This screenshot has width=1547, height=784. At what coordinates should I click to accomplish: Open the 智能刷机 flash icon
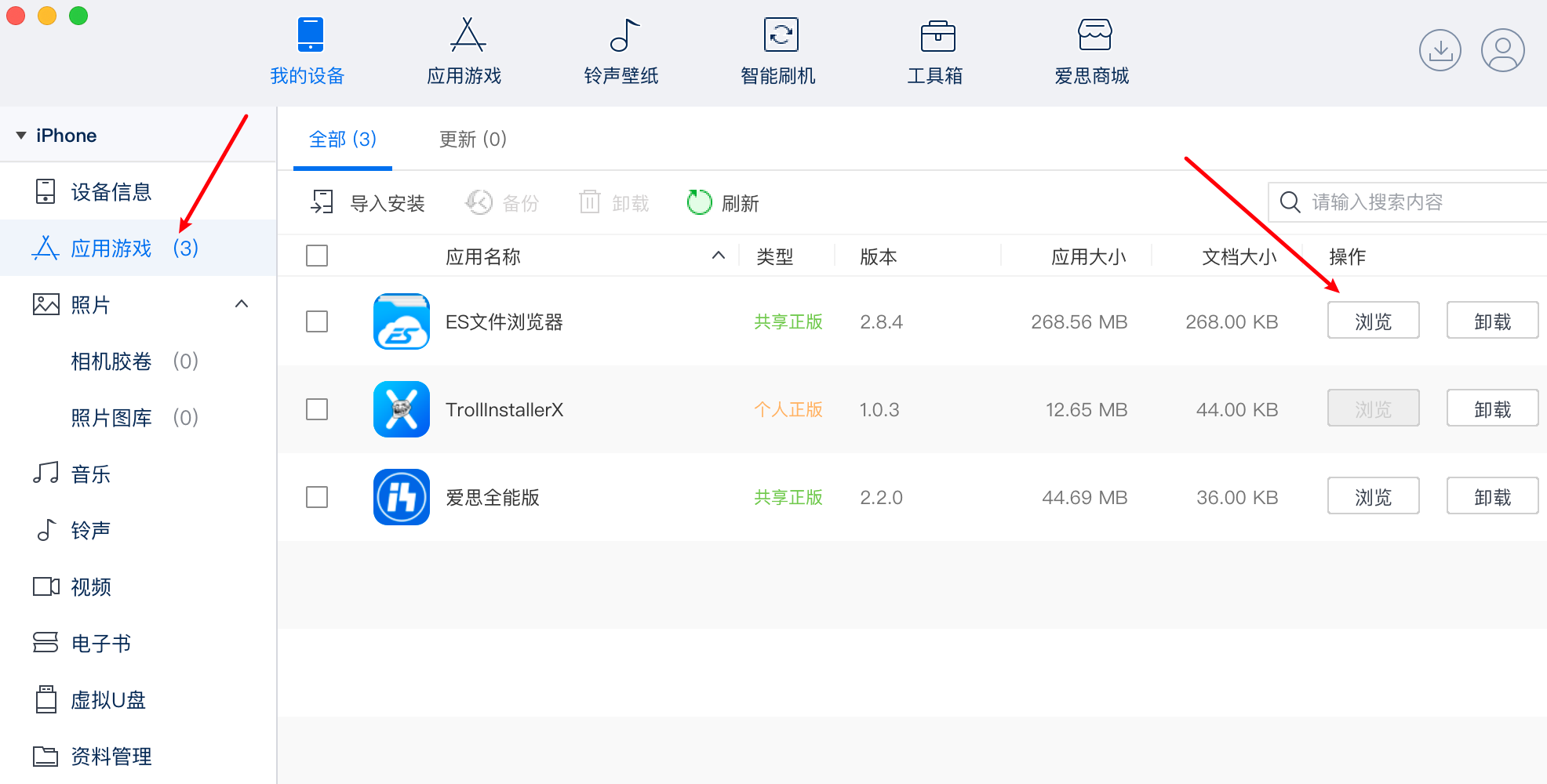point(781,34)
